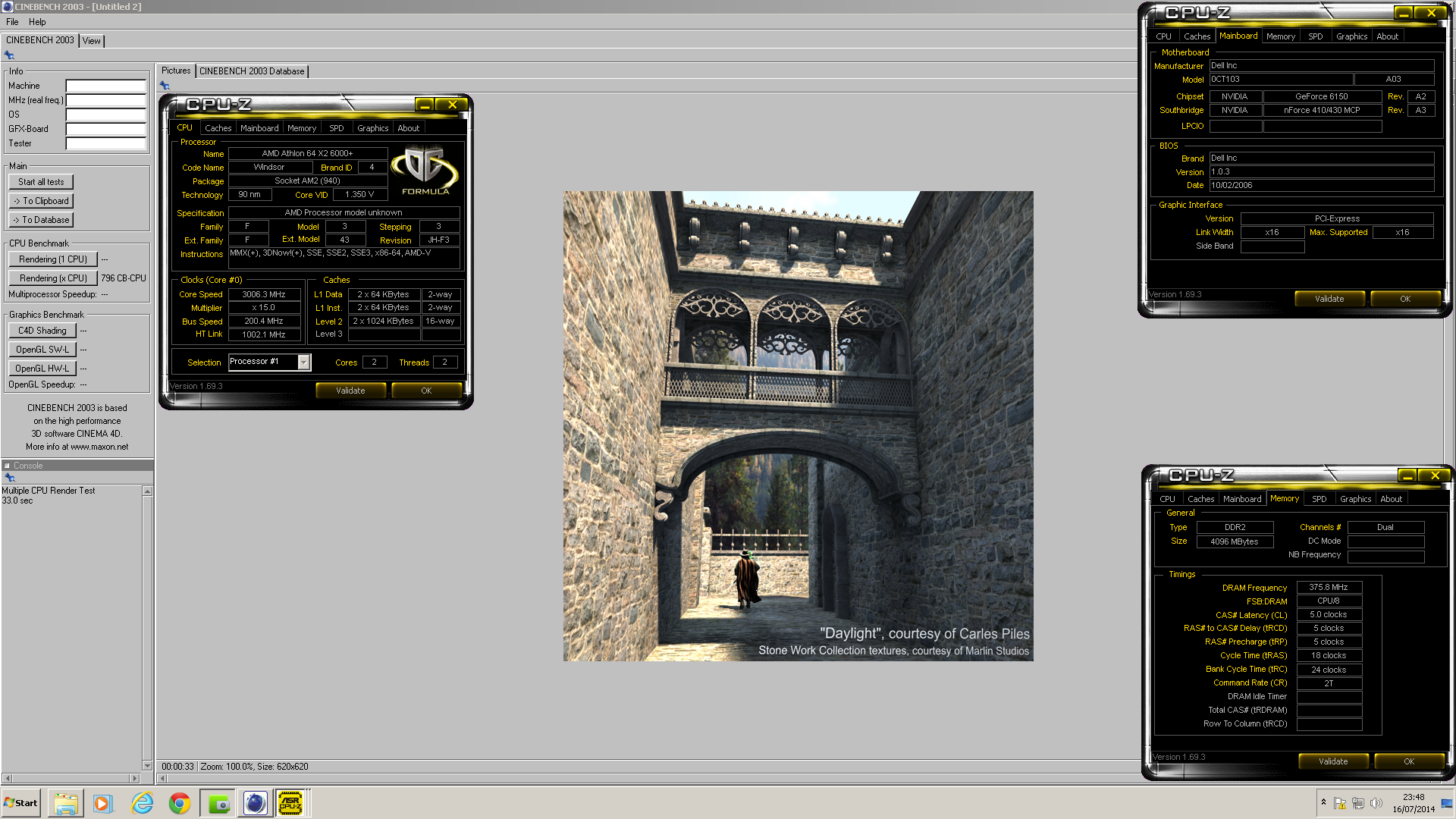
Task: Open Internet Explorer from the taskbar
Action: [x=142, y=803]
